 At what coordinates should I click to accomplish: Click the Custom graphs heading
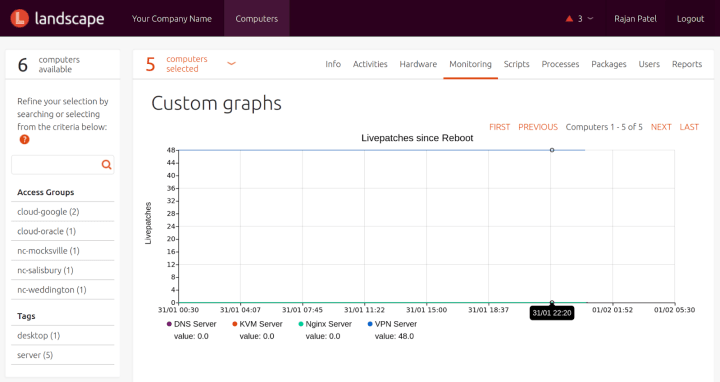(x=216, y=104)
